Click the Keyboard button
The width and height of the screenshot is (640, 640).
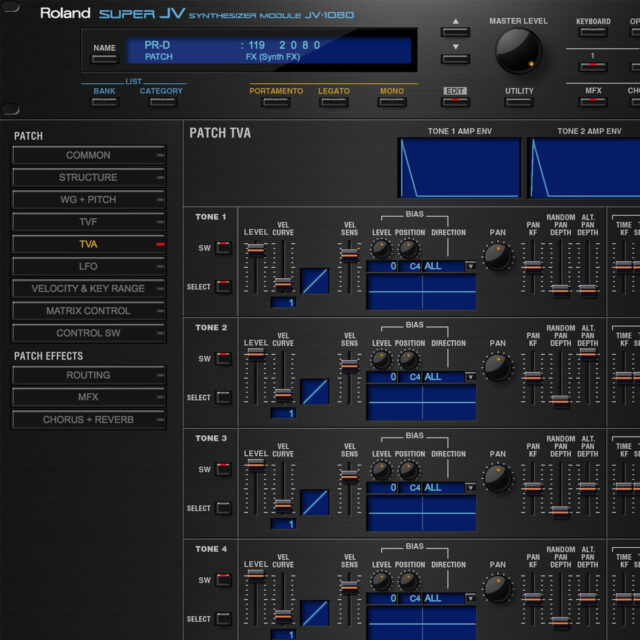[593, 32]
